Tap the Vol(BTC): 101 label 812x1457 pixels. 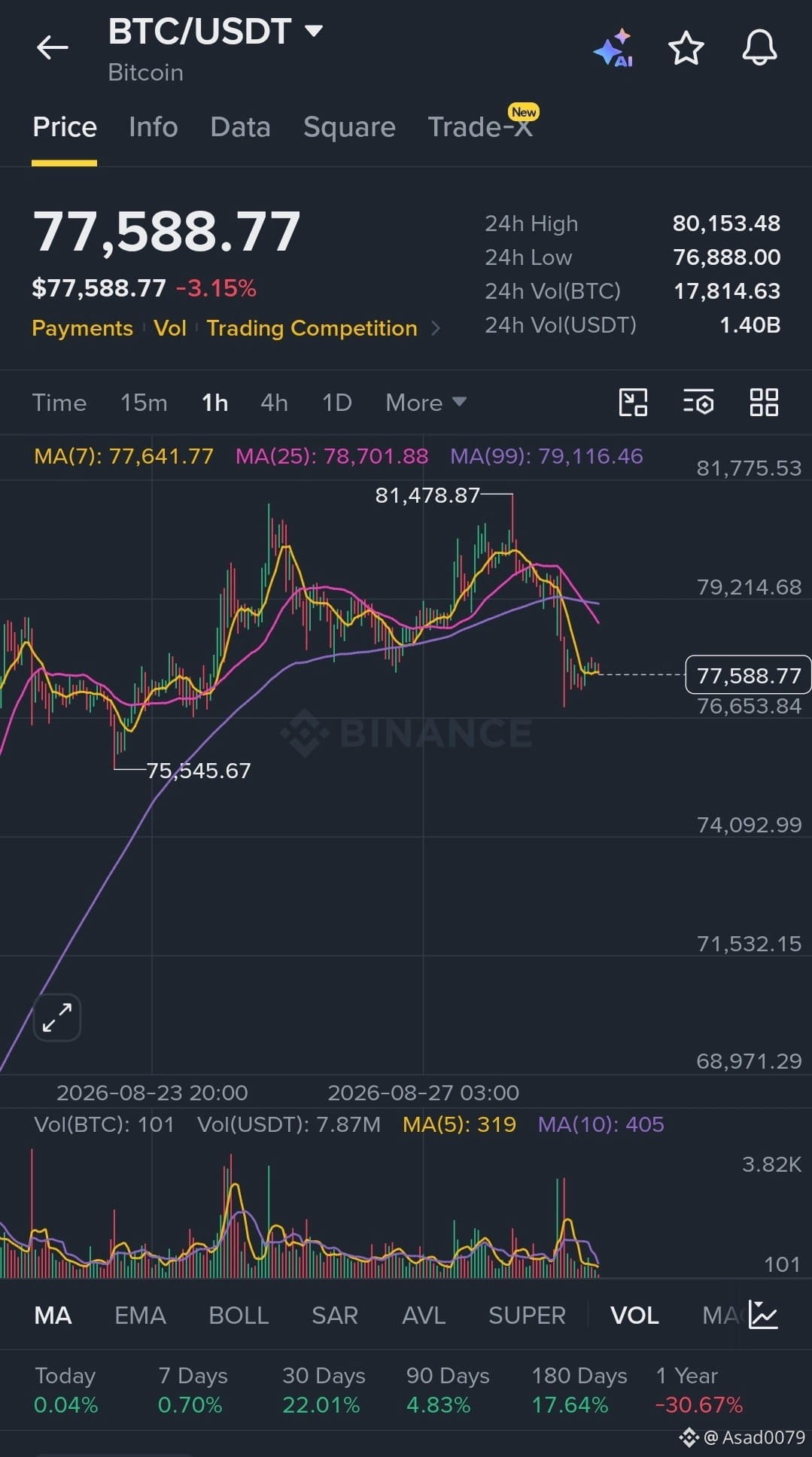tap(104, 1124)
